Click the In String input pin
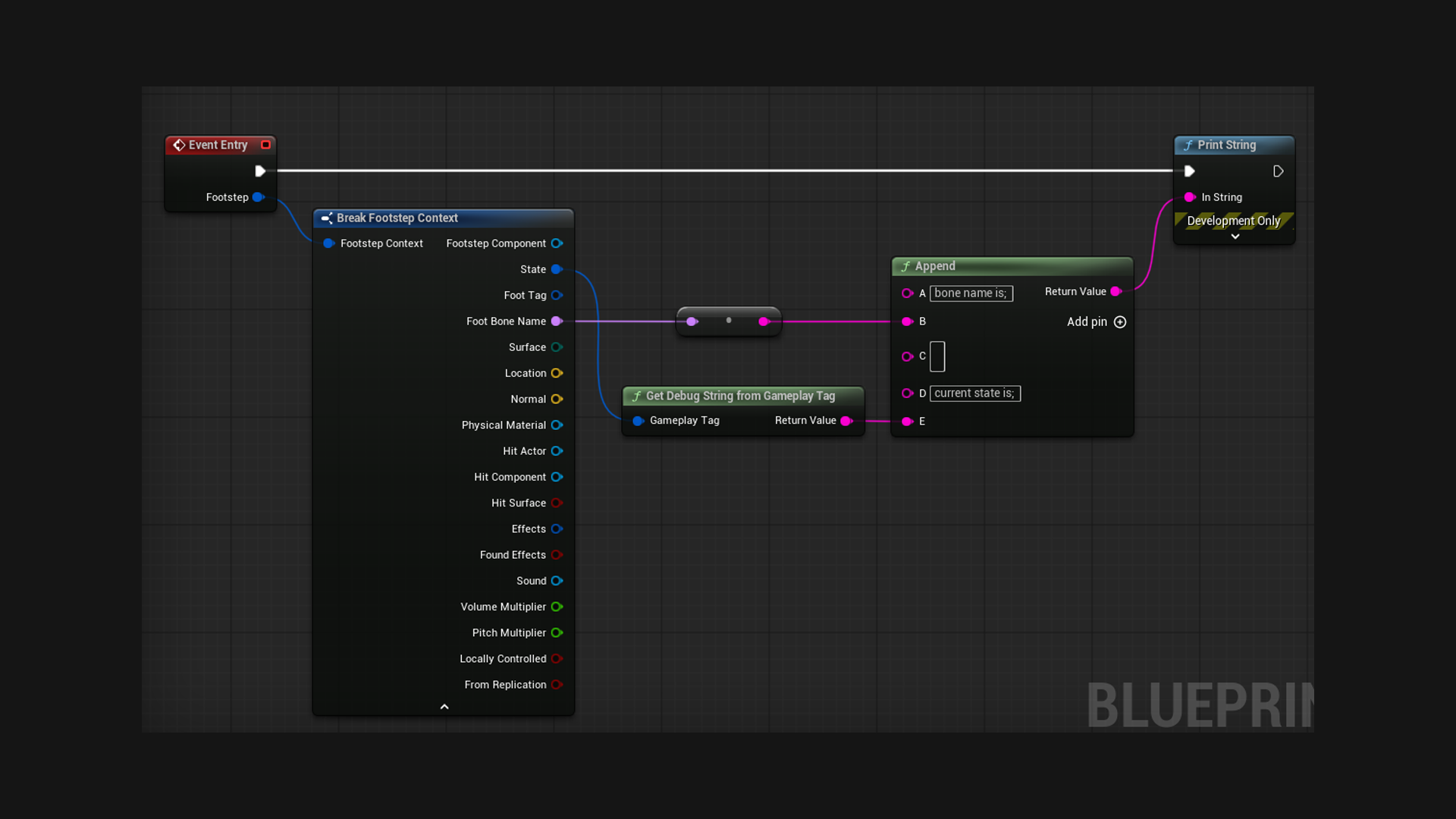 click(x=1190, y=197)
